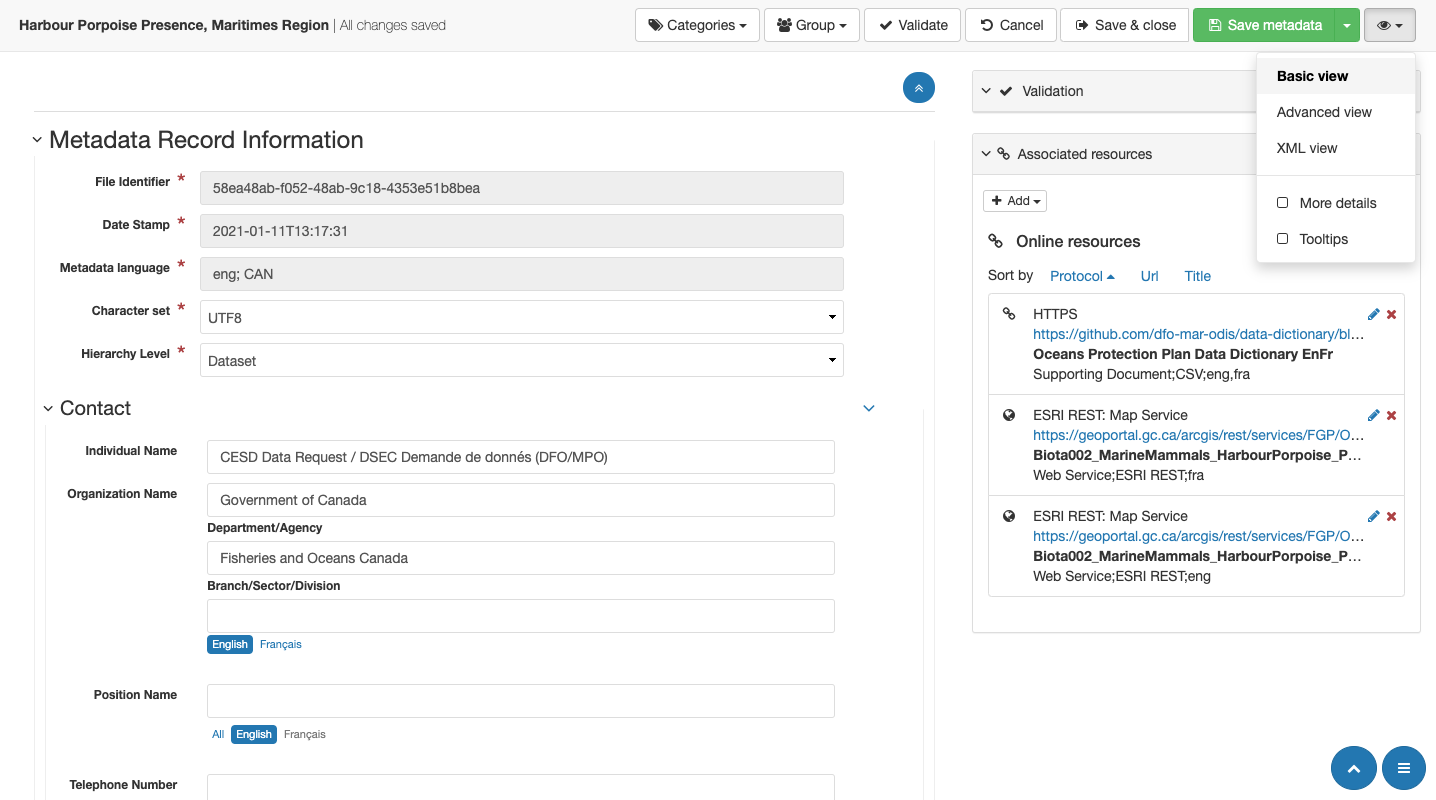Open geoportal URL of eng web service
Viewport: 1436px width, 800px height.
point(1198,536)
